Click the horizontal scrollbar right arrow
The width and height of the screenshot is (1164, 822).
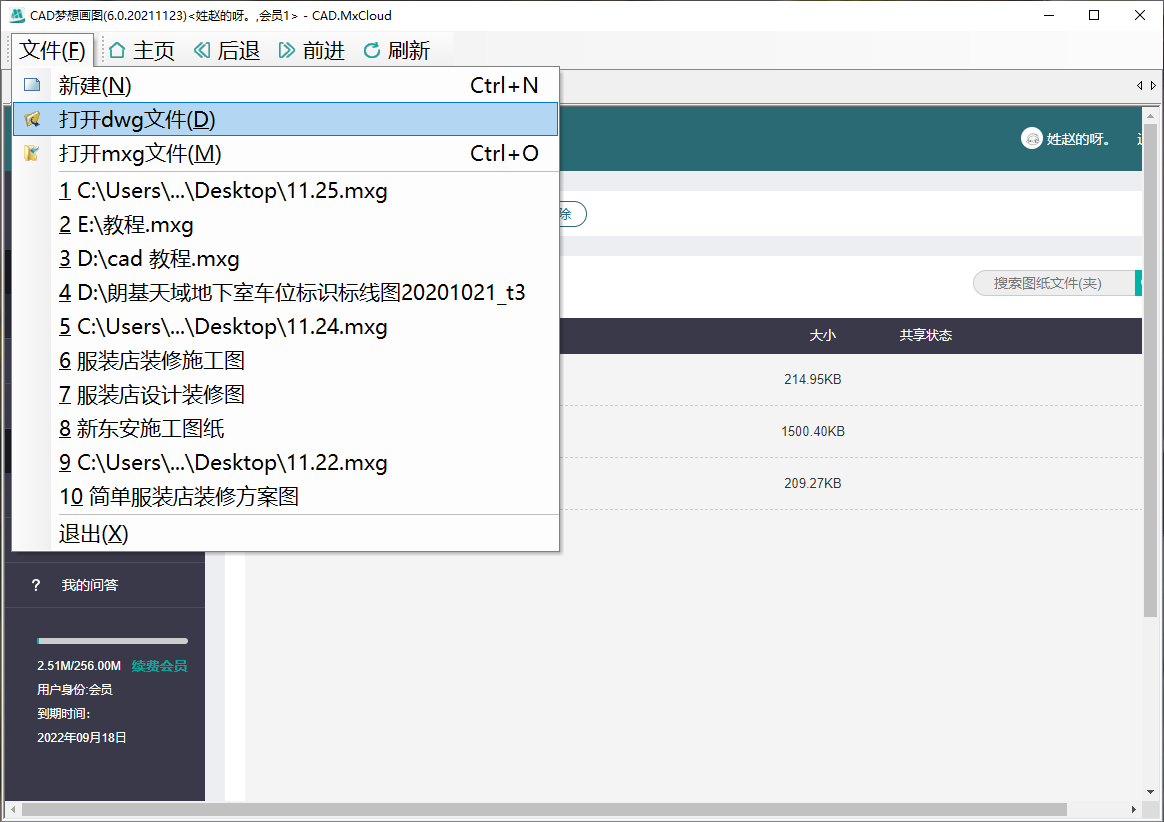1134,809
